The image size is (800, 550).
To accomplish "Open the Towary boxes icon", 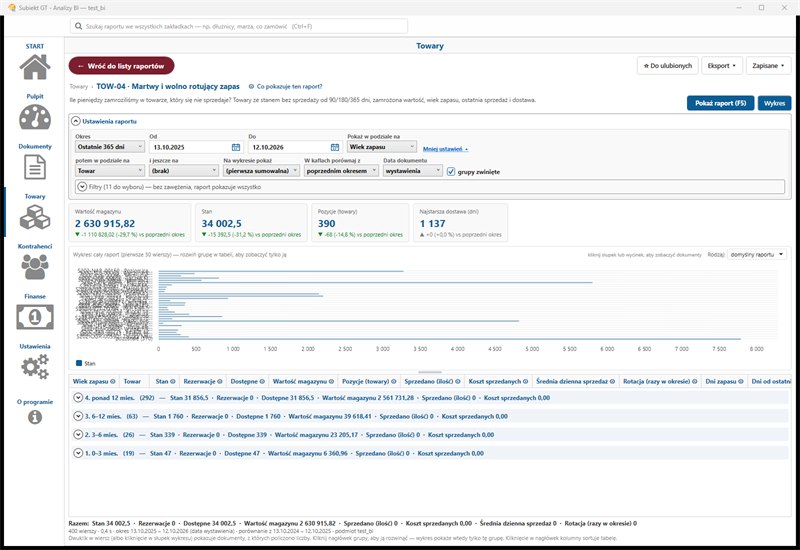I will point(35,217).
